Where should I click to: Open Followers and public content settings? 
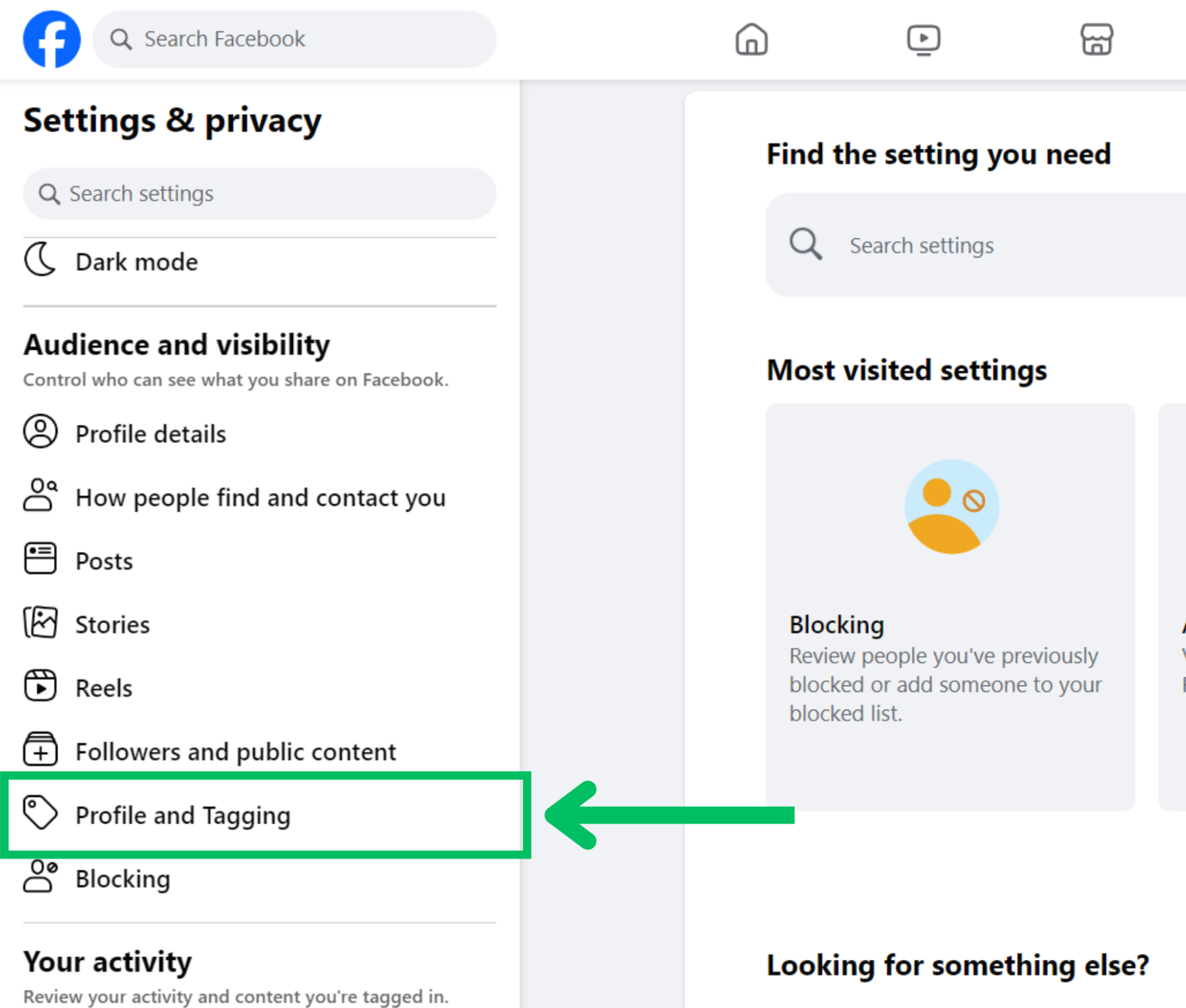point(235,752)
